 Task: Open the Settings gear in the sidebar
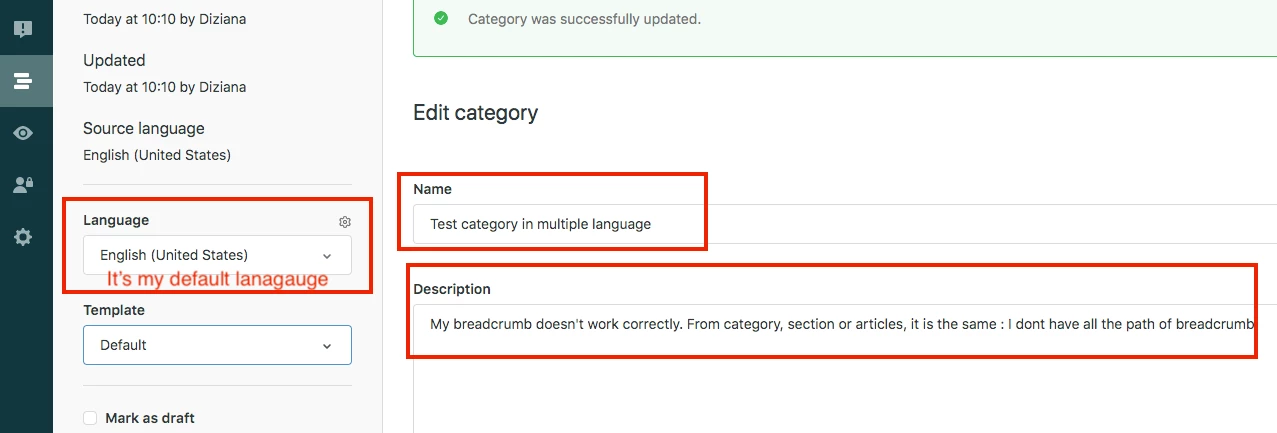click(23, 237)
